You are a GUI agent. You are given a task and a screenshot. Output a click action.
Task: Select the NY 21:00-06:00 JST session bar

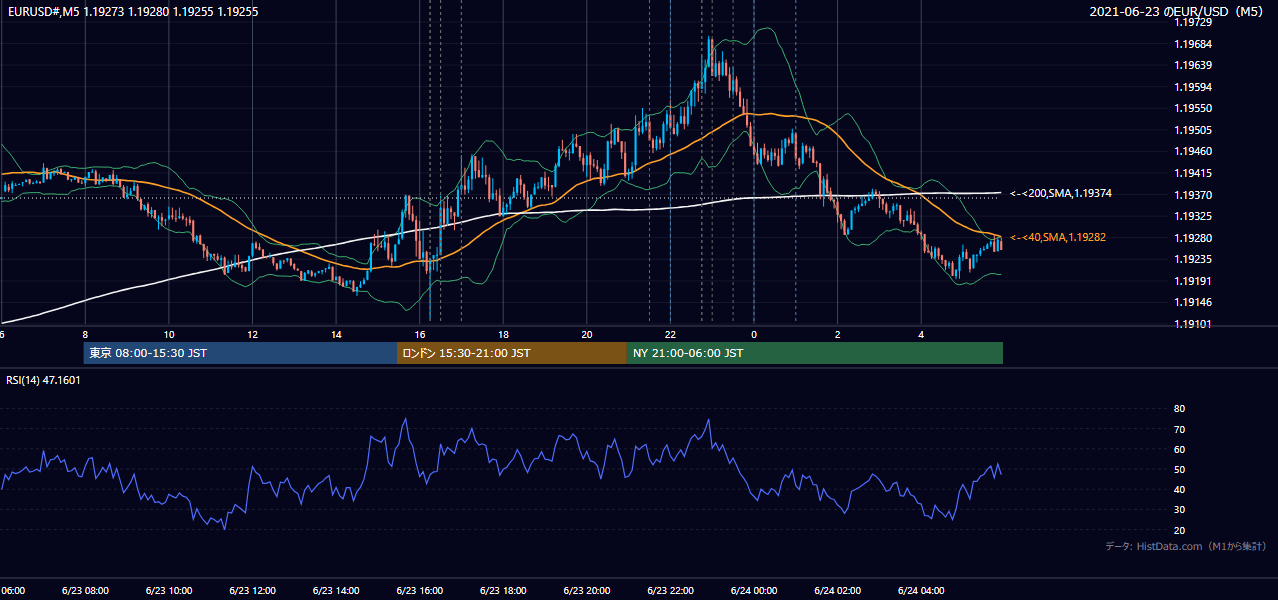pyautogui.click(x=815, y=353)
